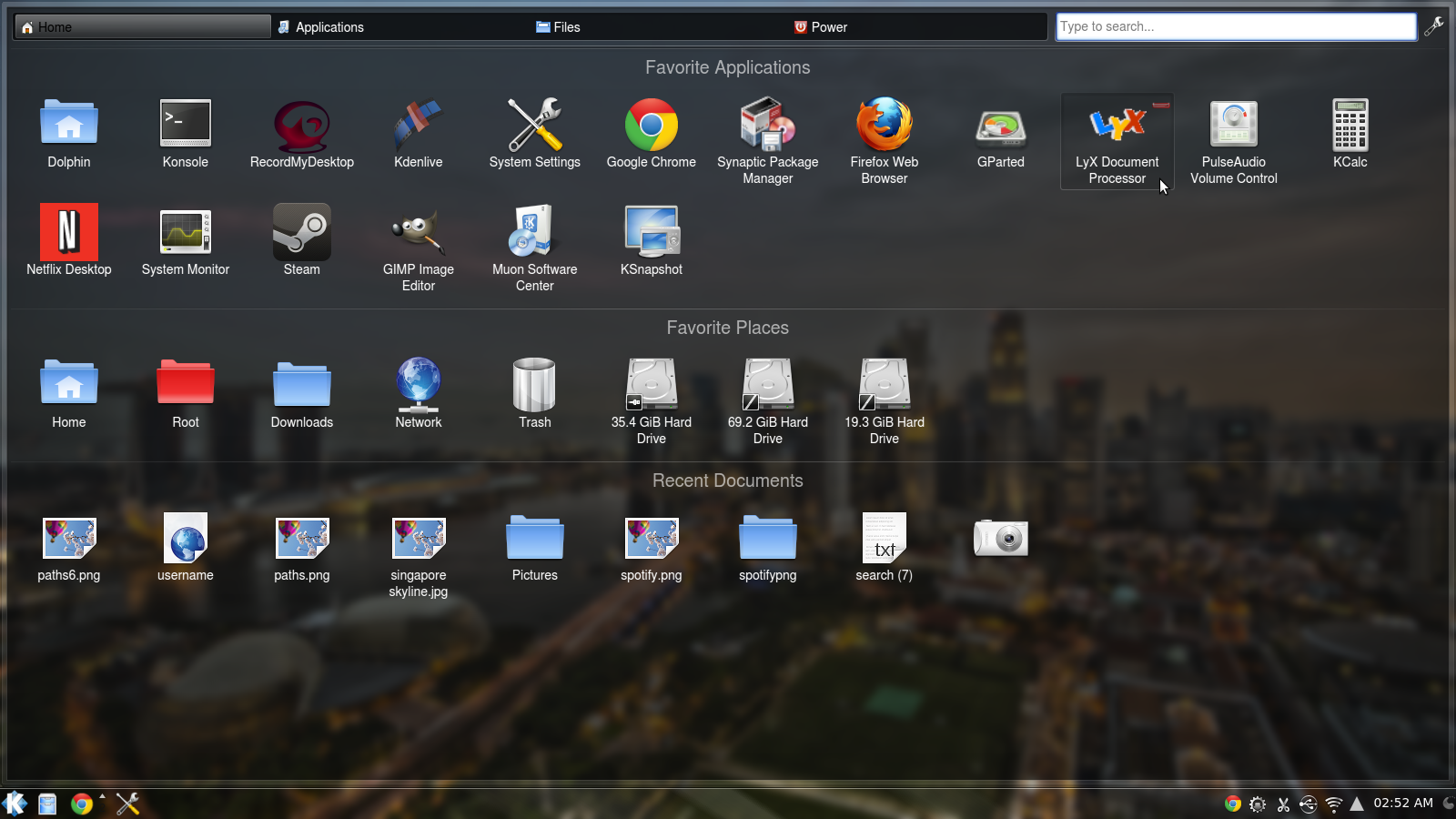The image size is (1456, 819).
Task: Launch GIMP Image Editor
Action: coord(419,248)
